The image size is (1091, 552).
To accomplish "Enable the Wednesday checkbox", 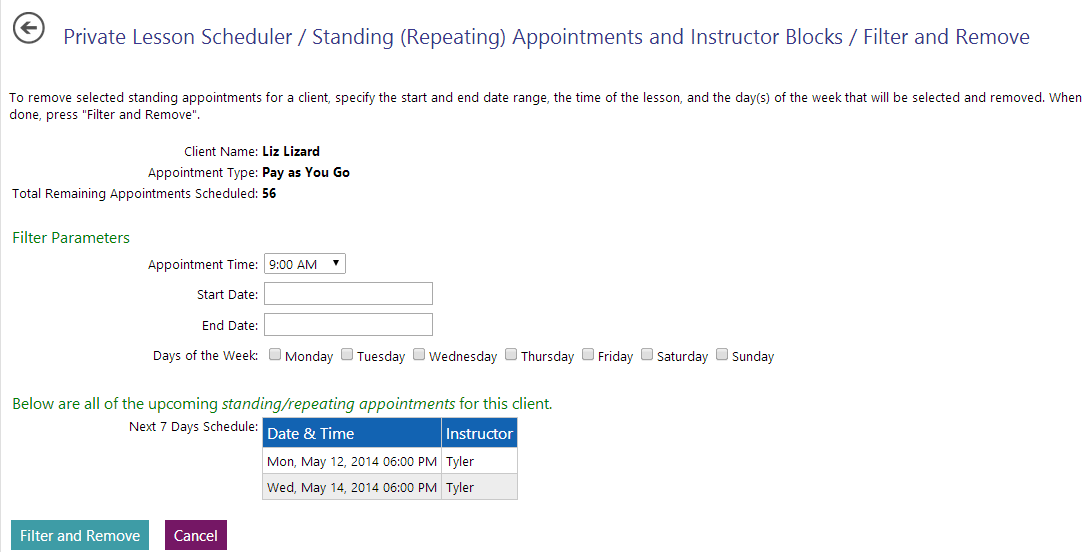I will click(x=419, y=355).
